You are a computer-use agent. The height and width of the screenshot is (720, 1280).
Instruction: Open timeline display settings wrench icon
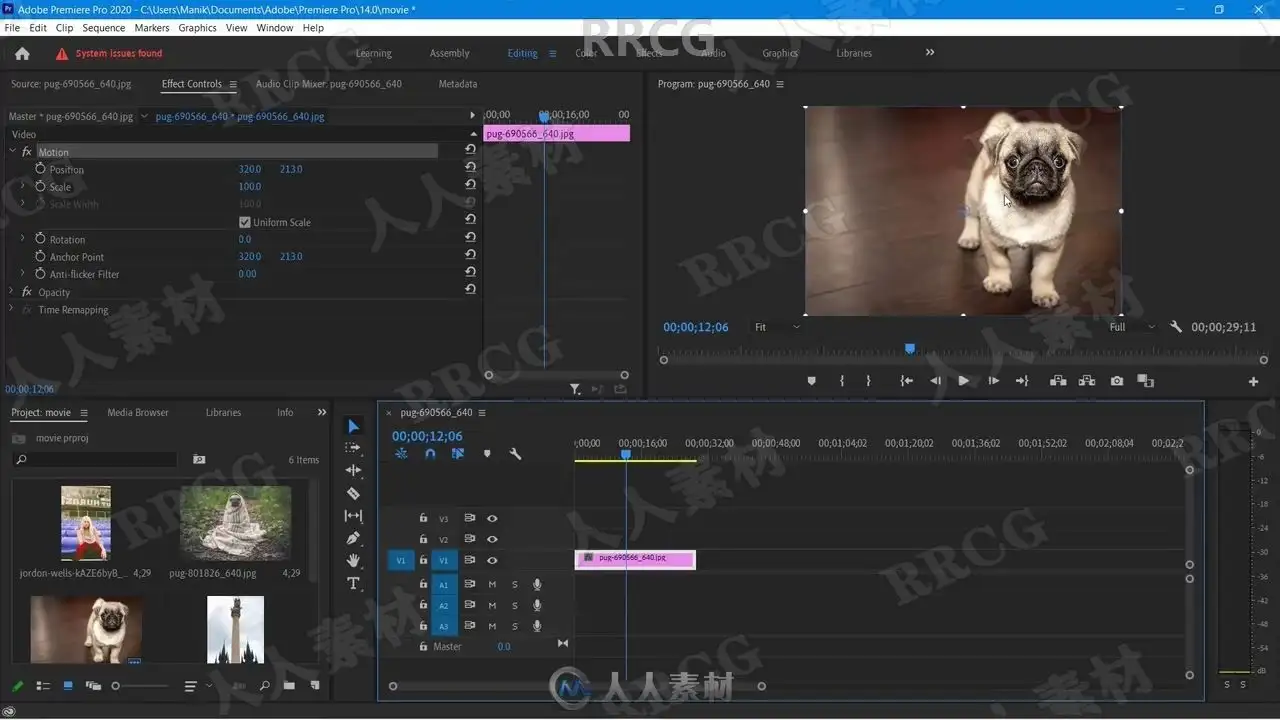click(x=515, y=454)
